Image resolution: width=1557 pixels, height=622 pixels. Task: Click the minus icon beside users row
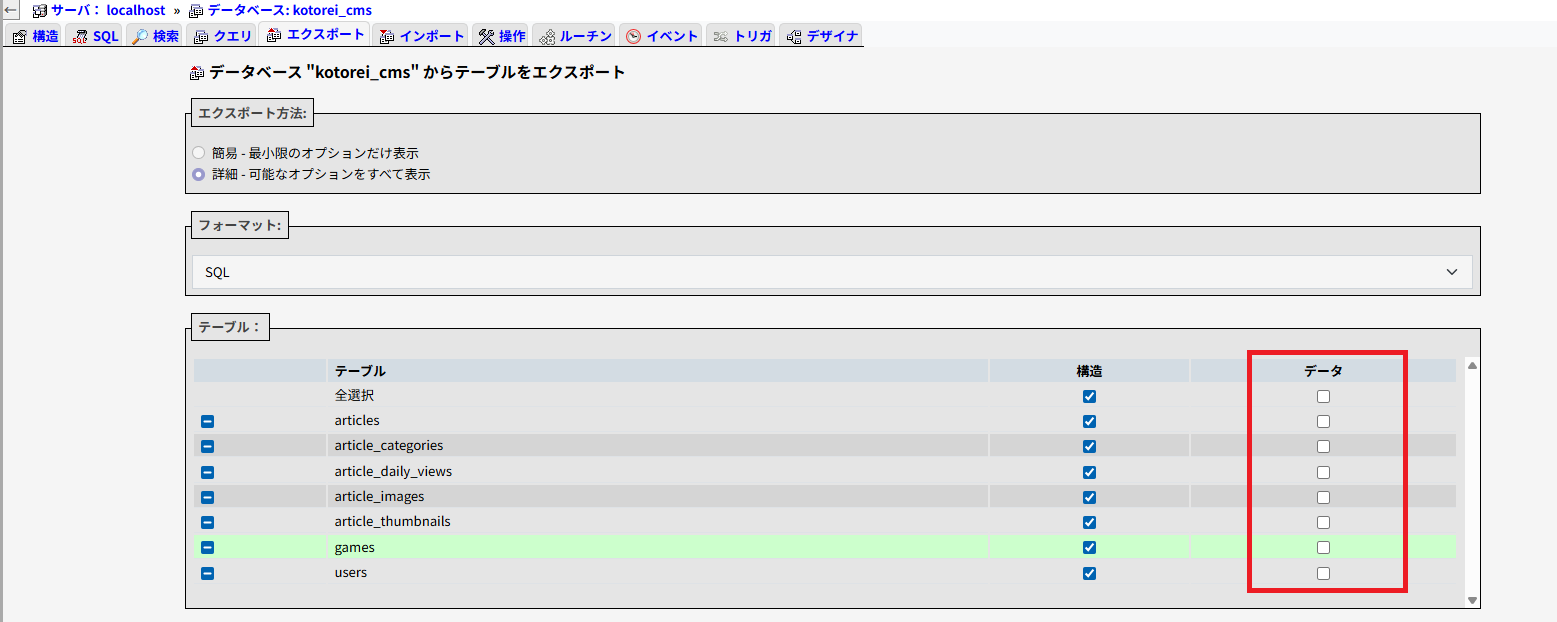(x=207, y=573)
